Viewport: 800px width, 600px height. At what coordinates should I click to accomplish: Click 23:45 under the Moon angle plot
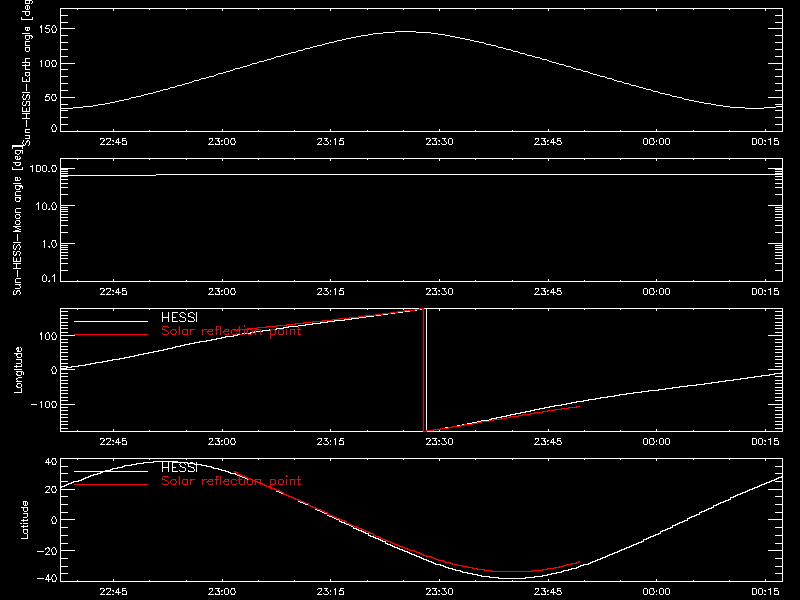click(548, 291)
